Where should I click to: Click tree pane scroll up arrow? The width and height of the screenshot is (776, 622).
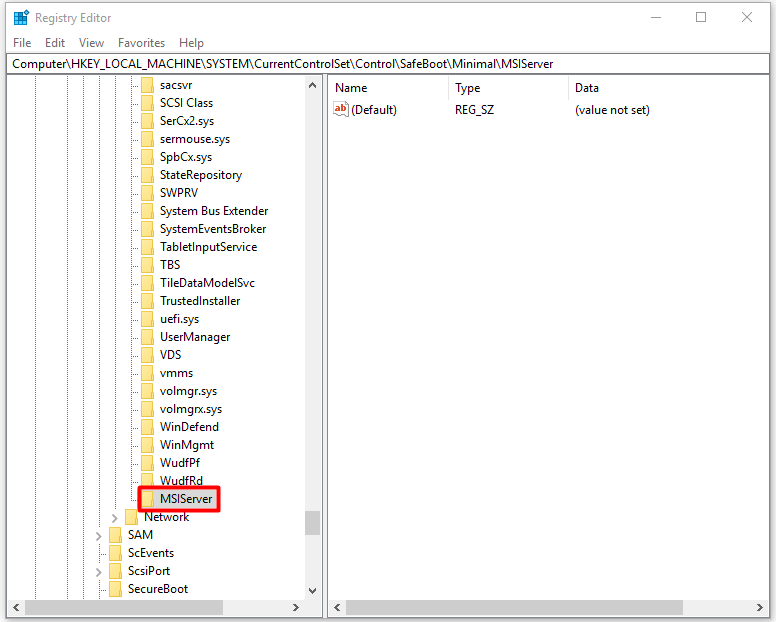tap(312, 85)
